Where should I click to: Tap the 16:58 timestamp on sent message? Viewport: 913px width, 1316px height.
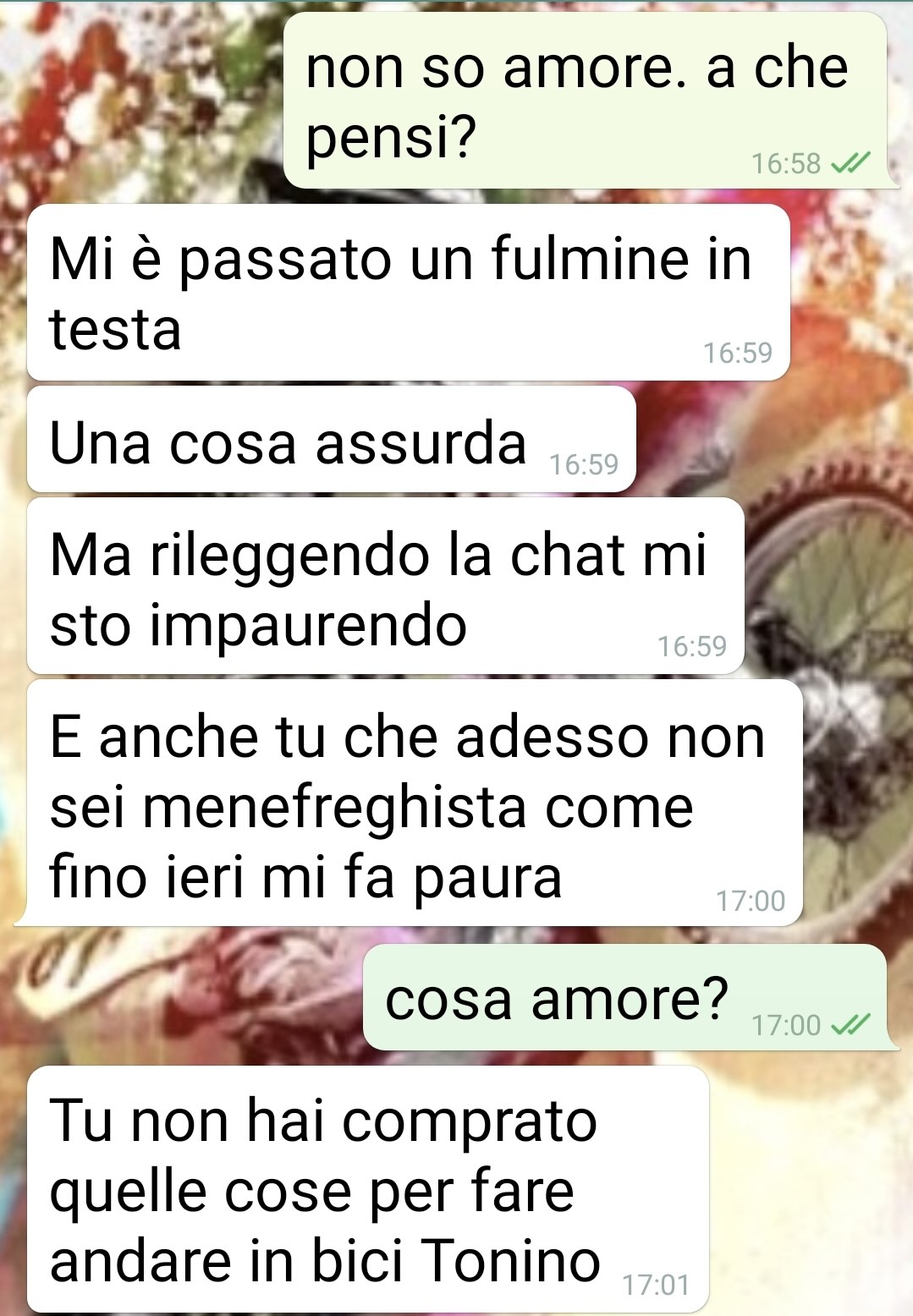786,163
